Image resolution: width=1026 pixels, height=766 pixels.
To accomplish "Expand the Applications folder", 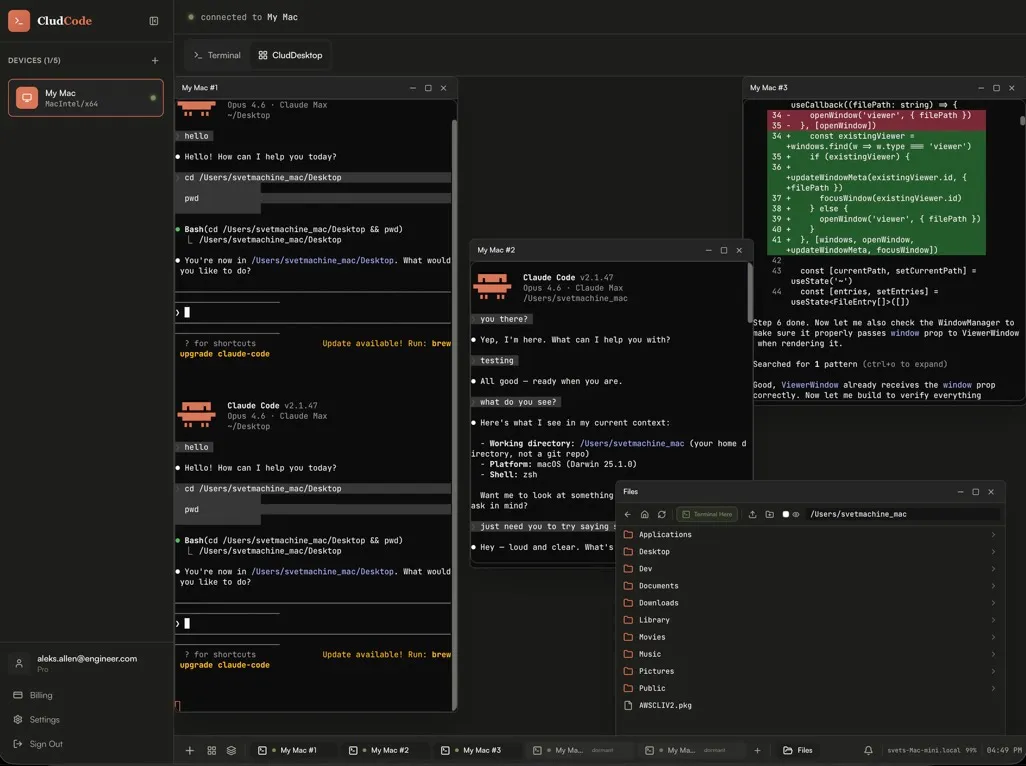I will [x=994, y=533].
